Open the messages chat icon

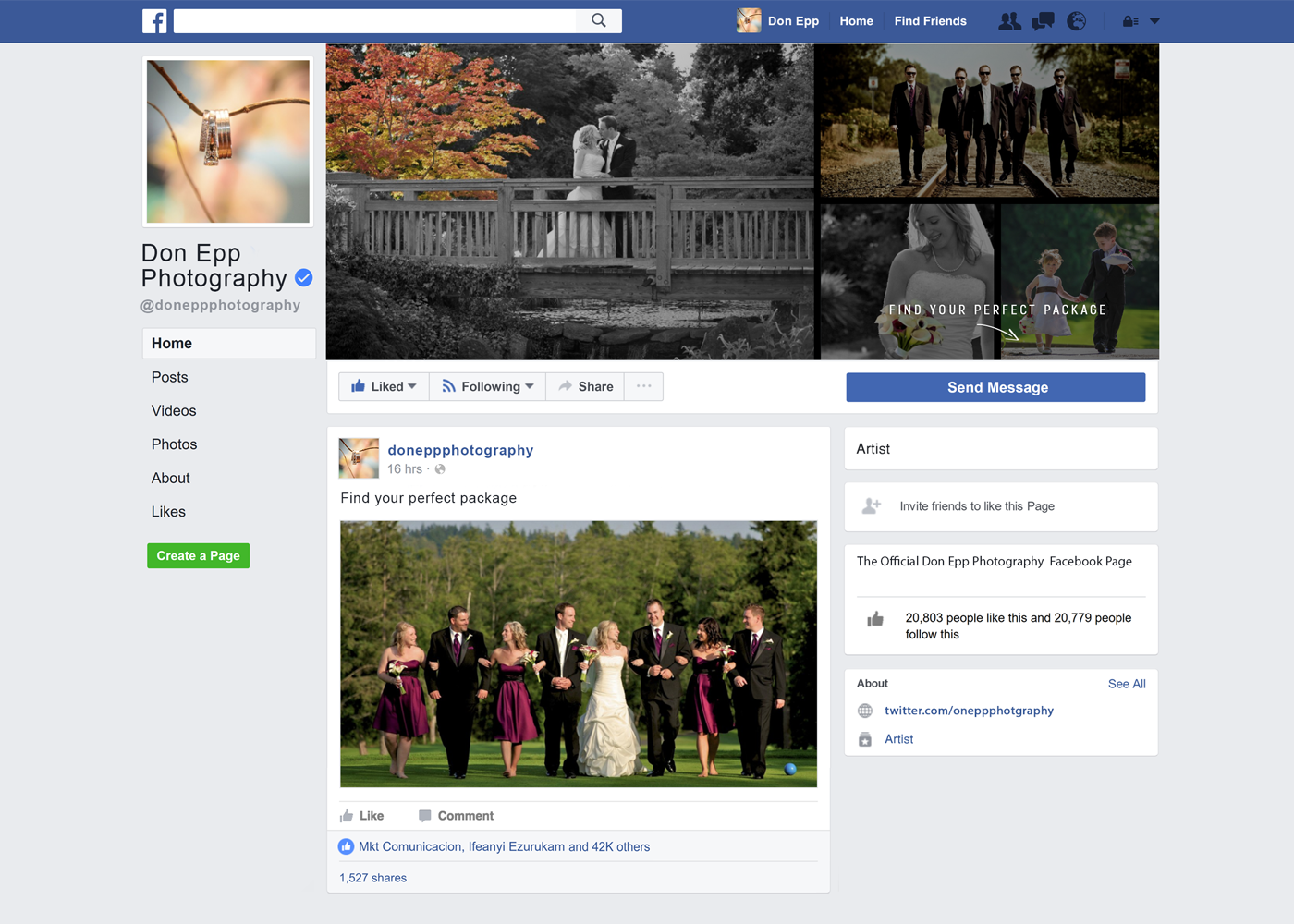click(1044, 21)
